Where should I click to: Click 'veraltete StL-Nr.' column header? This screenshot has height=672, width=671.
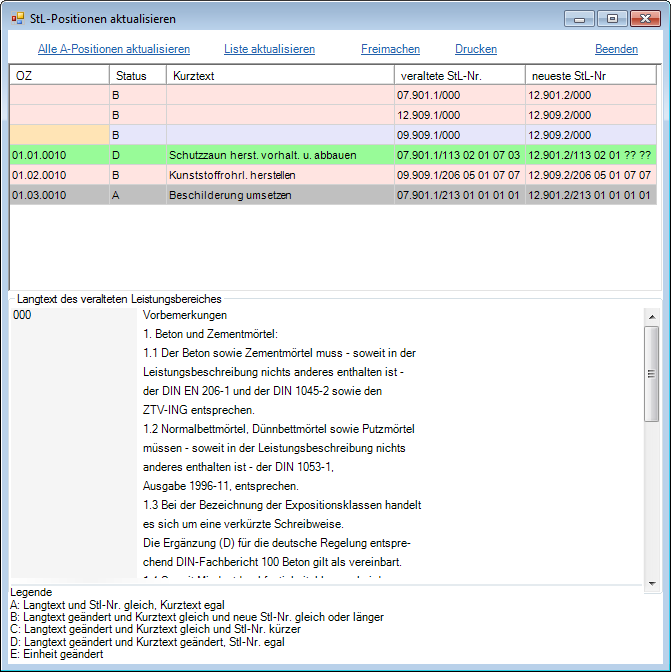click(460, 76)
